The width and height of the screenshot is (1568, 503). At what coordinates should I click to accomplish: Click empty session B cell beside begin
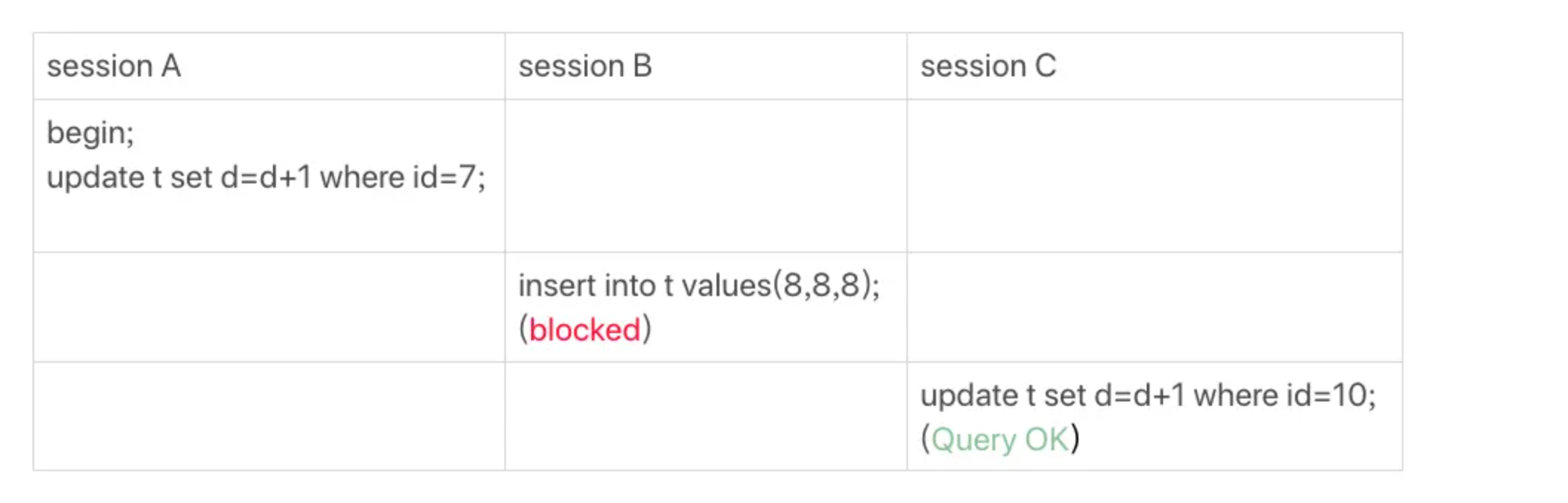[705, 176]
